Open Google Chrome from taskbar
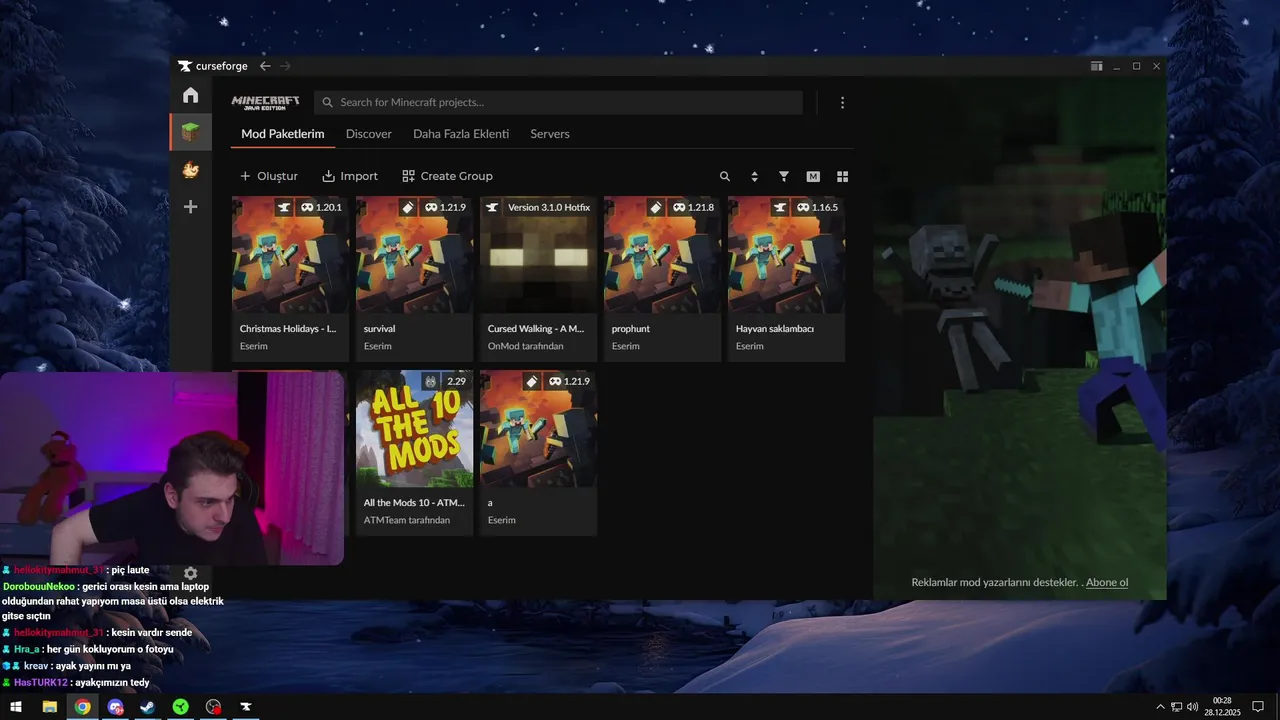This screenshot has height=720, width=1280. (82, 707)
